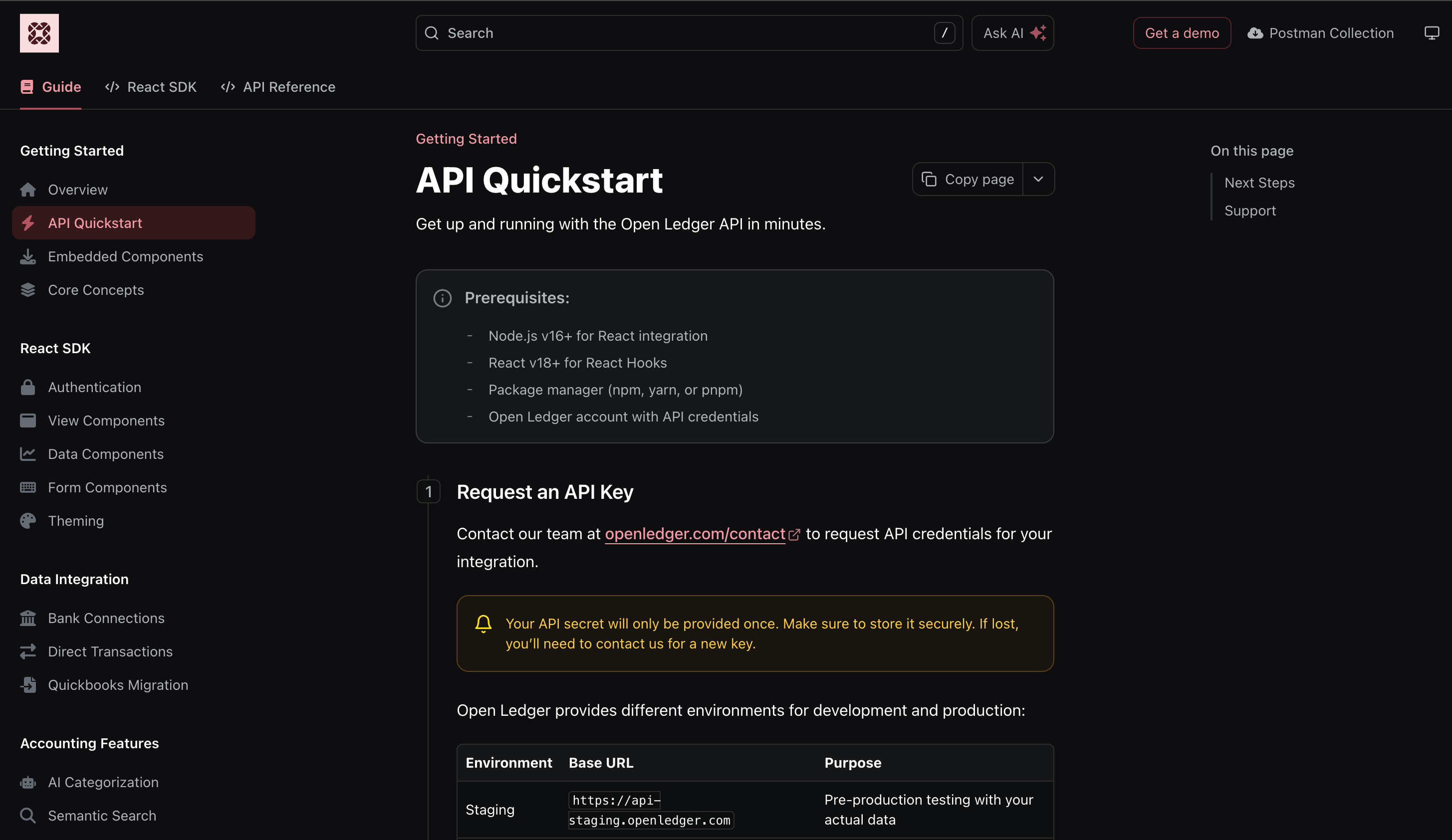Click the Authentication lock icon
This screenshot has width=1452, height=840.
tap(27, 387)
